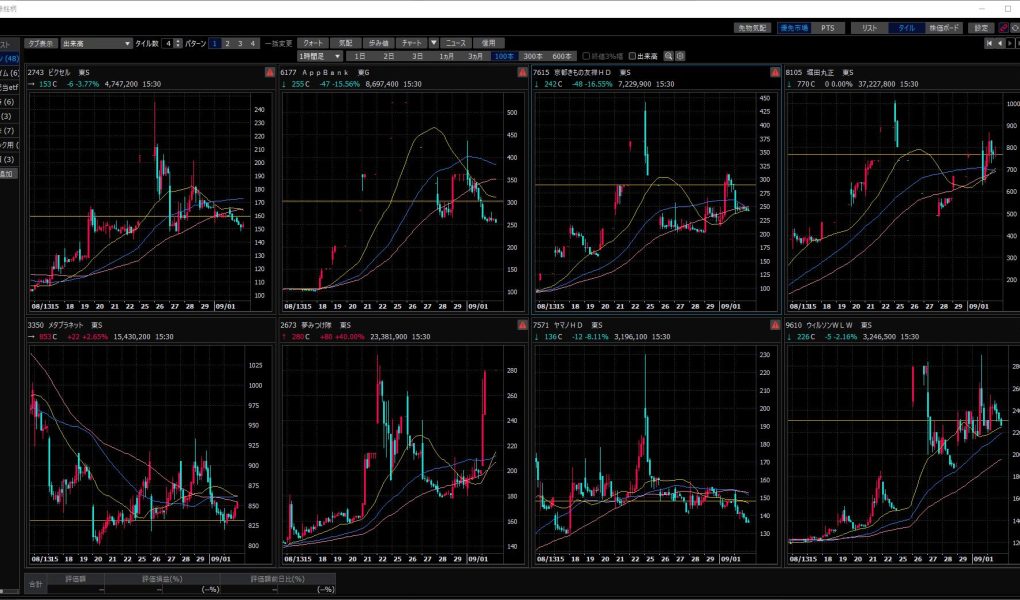1020x600 pixels.
Task: Click the red alert icon on the 2743 ピクセル tile
Action: coord(269,73)
